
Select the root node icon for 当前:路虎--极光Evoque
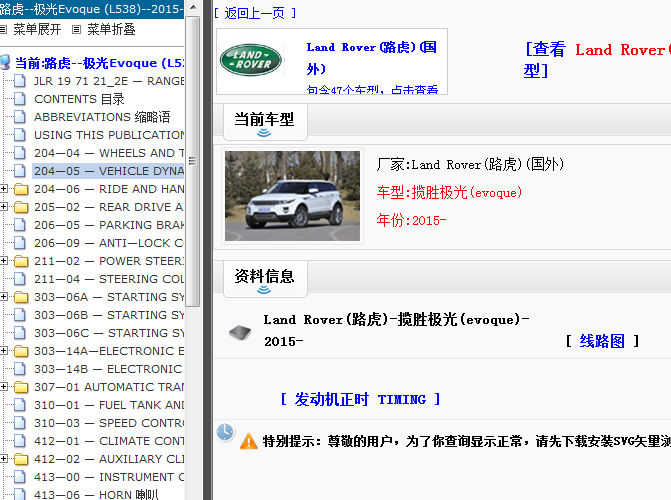5,62
